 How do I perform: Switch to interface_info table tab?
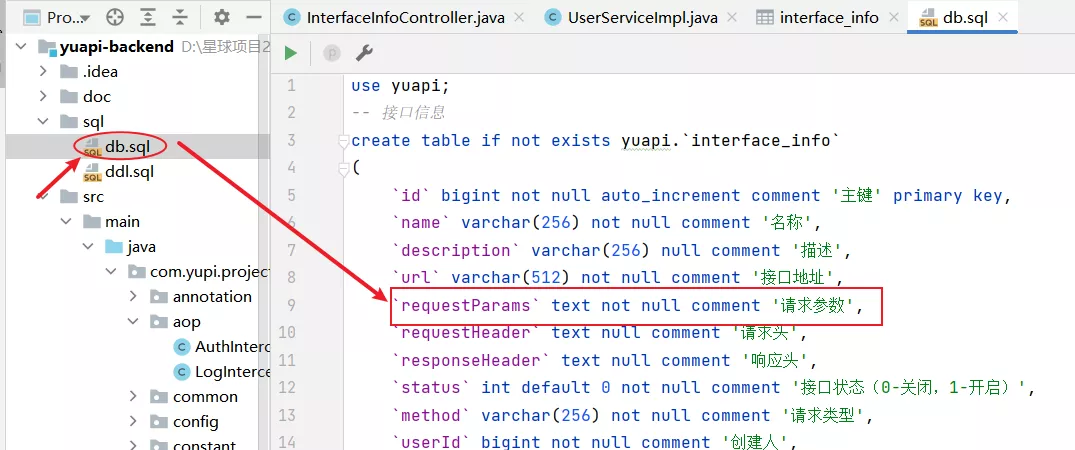[829, 18]
